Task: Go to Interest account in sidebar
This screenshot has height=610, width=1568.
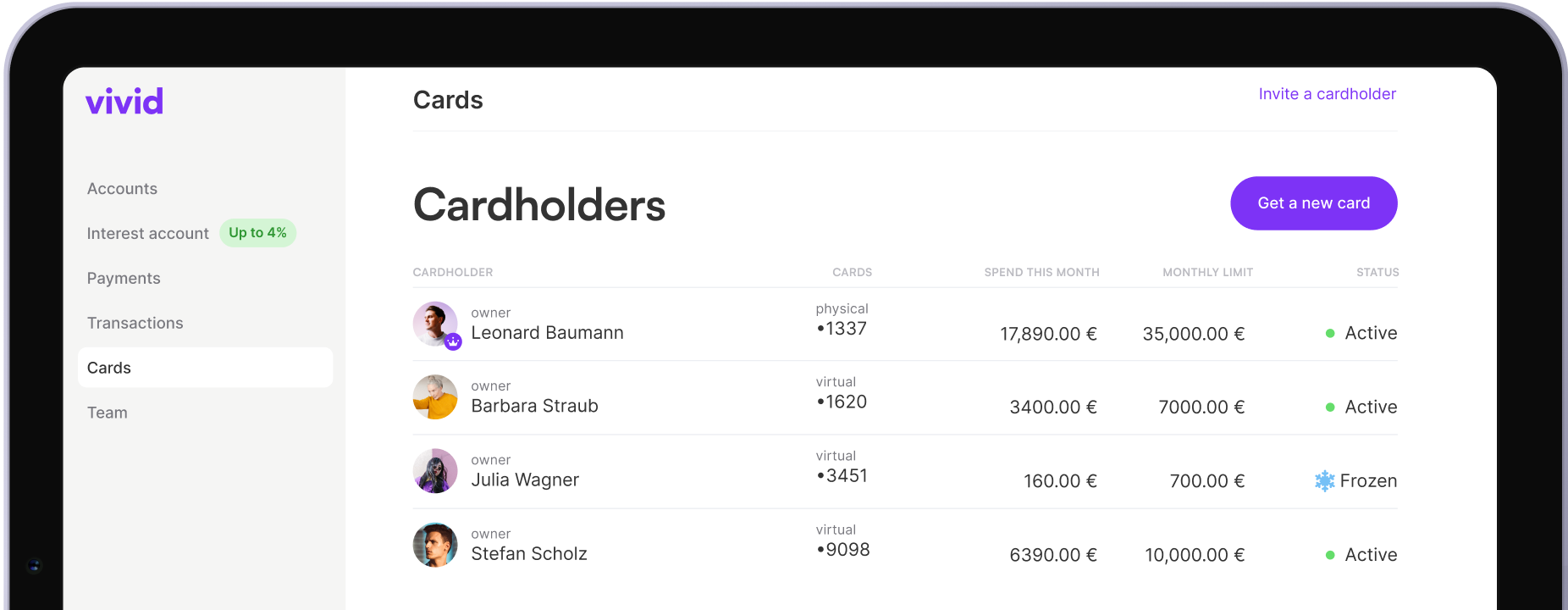Action: coord(147,234)
